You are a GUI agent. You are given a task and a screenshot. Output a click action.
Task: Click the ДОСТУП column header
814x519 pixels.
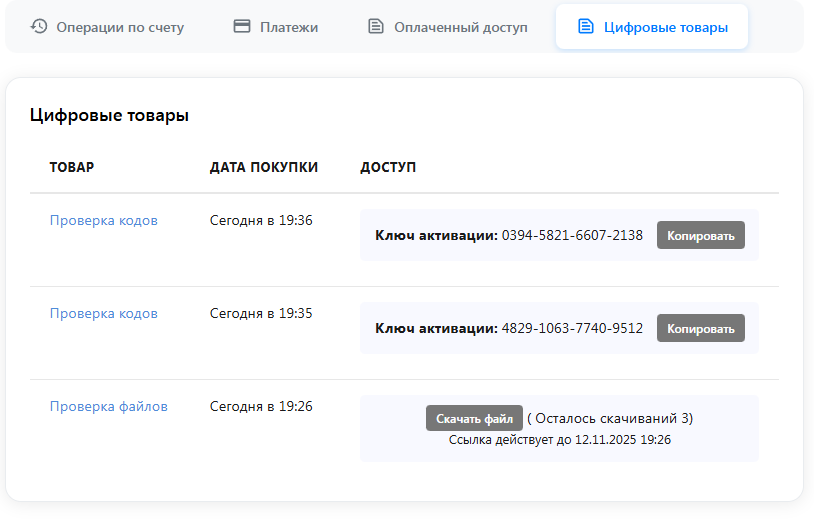pos(388,167)
